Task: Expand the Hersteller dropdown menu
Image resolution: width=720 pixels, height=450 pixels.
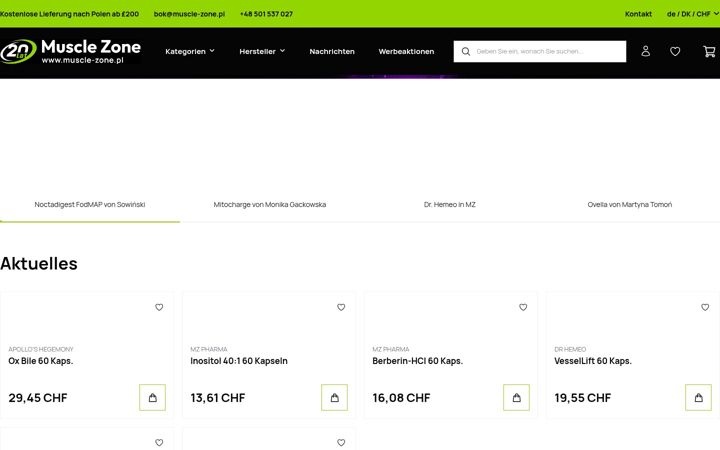Action: tap(262, 51)
